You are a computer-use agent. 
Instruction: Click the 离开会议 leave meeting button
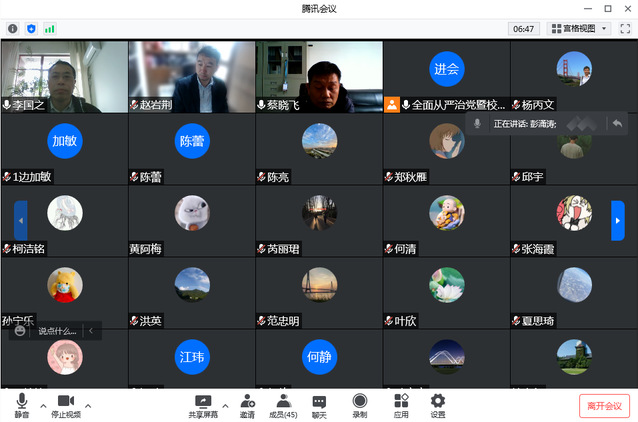(x=604, y=405)
